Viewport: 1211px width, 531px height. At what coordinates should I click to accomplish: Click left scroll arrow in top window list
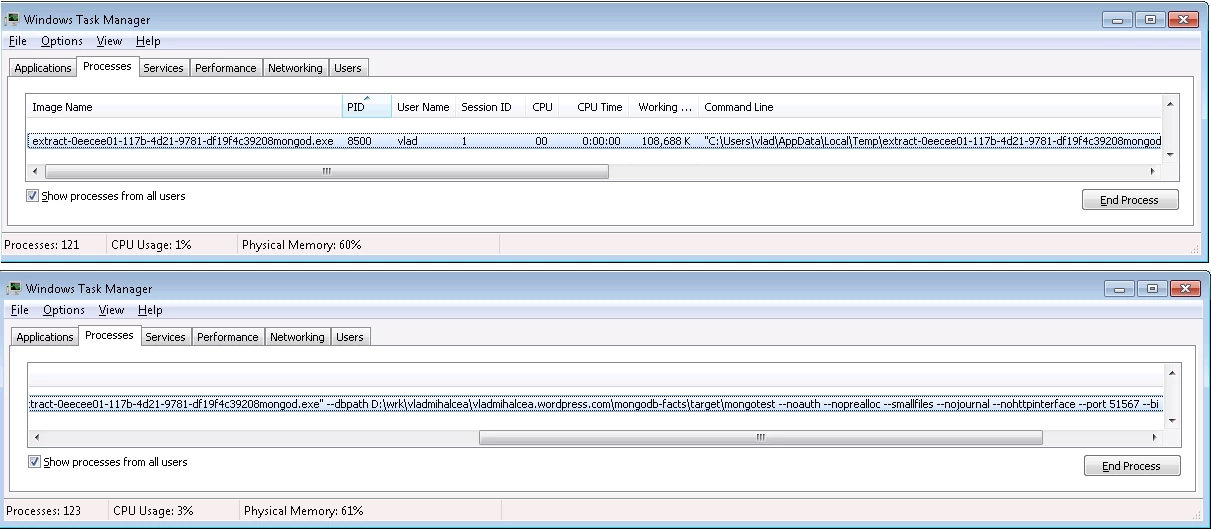tap(36, 172)
